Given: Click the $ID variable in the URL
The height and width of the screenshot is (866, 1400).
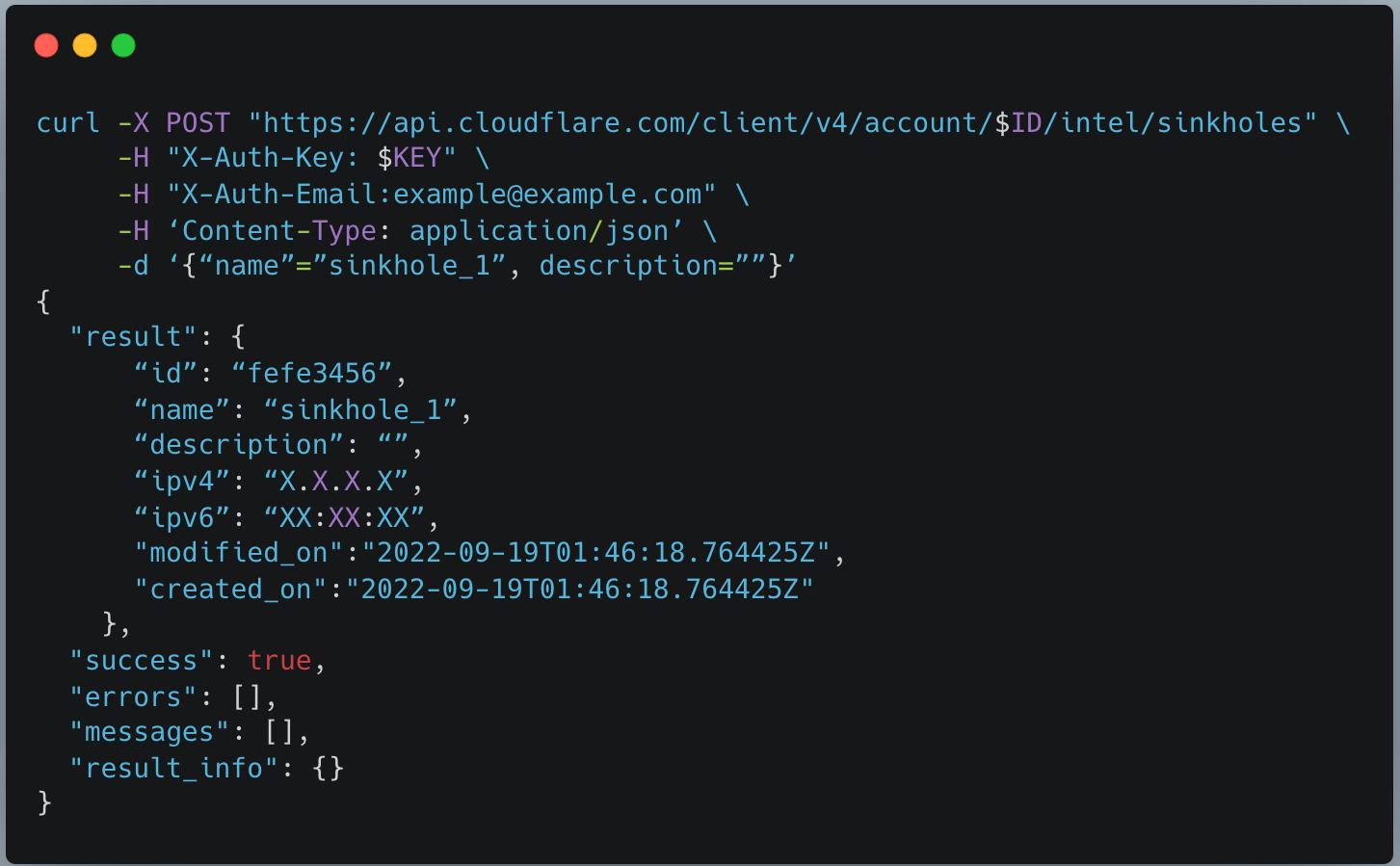Looking at the screenshot, I should click(x=1018, y=123).
